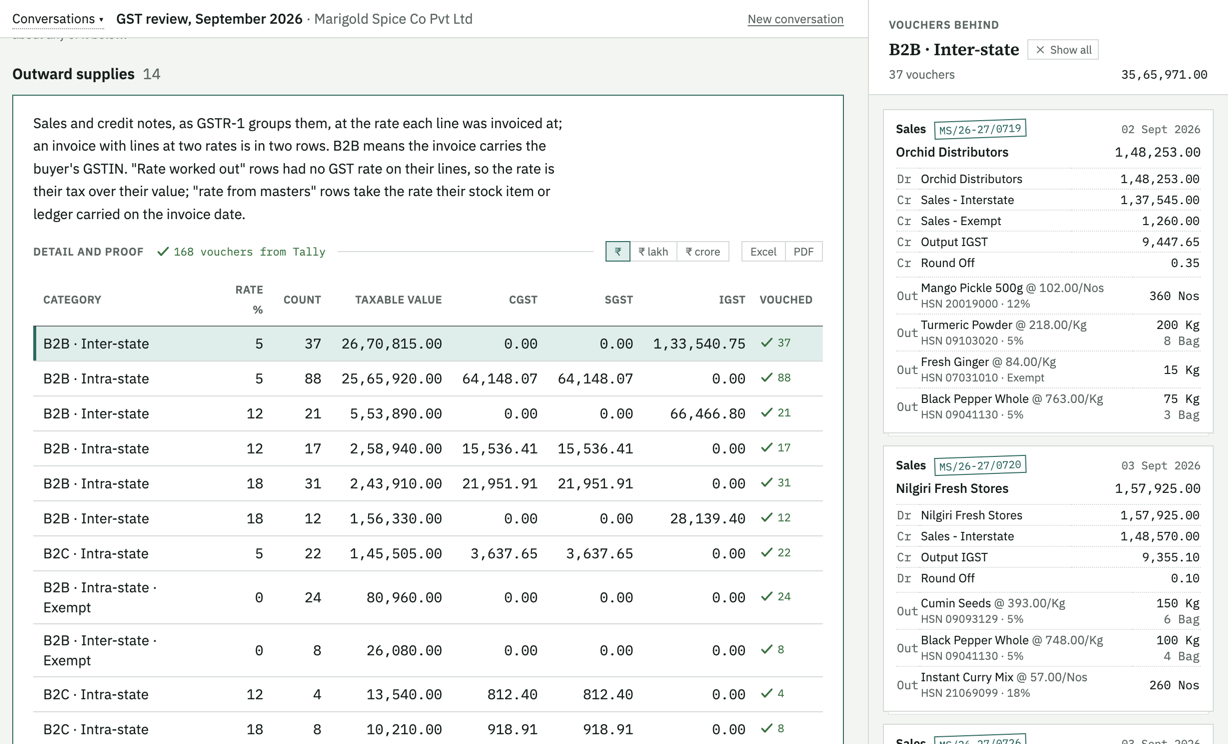Click the vouched checkmark with 31 vouchers
This screenshot has width=1228, height=744.
(776, 483)
